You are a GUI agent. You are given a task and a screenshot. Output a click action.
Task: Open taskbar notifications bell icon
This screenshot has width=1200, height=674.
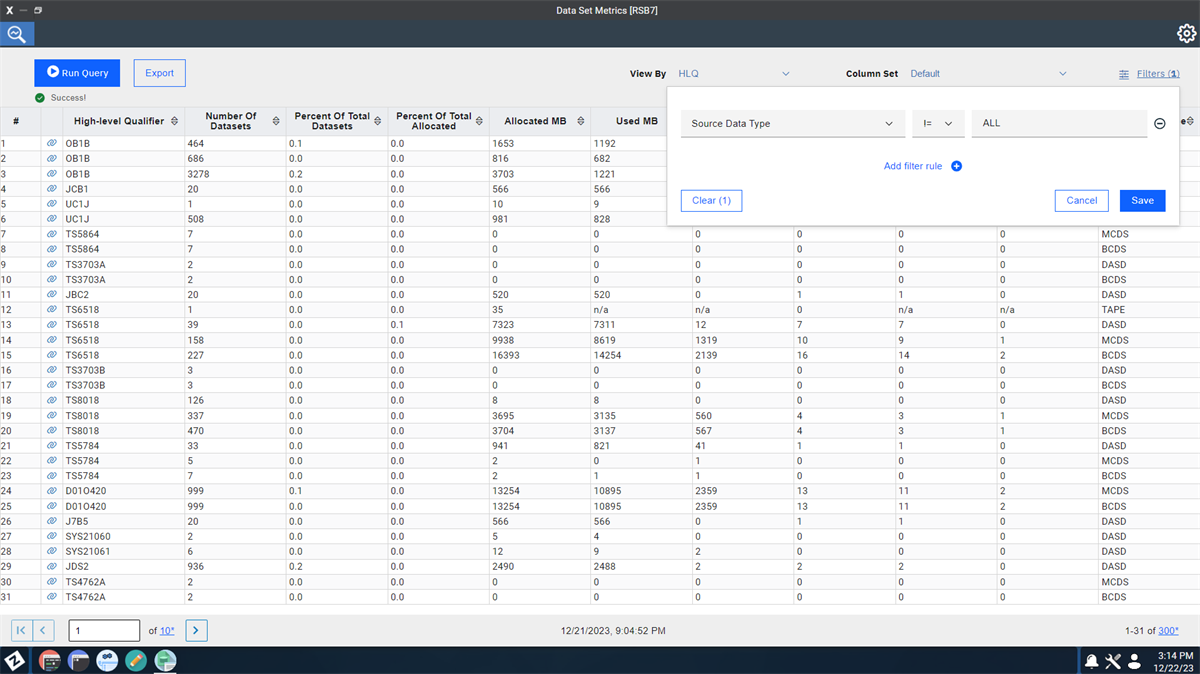coord(1091,661)
